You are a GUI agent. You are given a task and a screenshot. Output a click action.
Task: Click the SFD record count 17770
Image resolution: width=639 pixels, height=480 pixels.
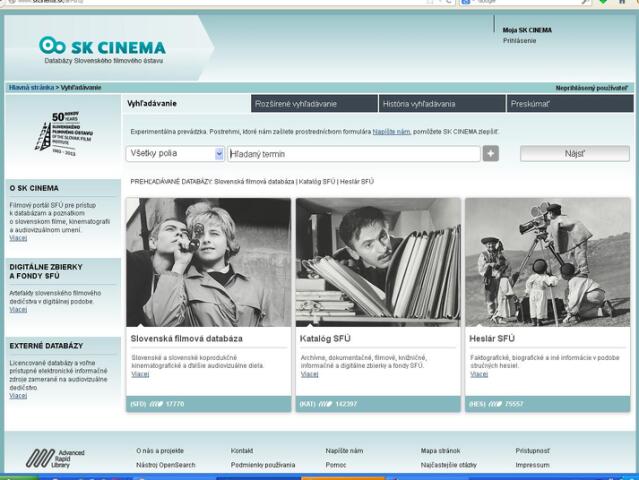[x=175, y=404]
